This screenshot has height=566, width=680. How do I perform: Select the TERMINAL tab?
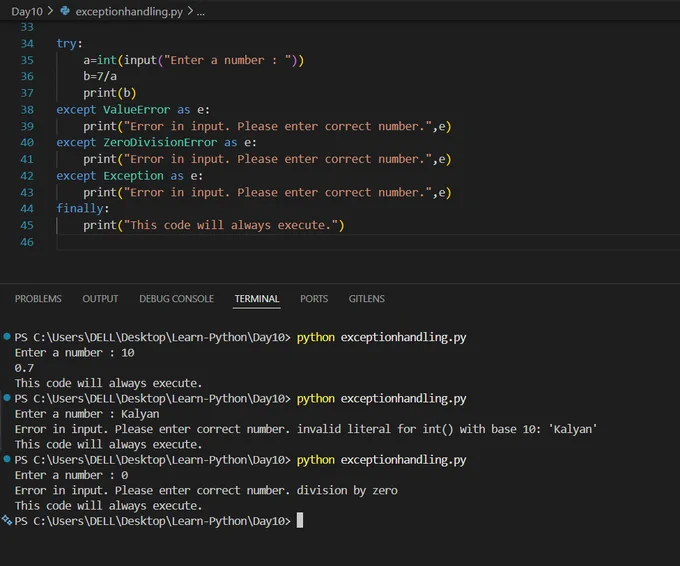point(257,299)
